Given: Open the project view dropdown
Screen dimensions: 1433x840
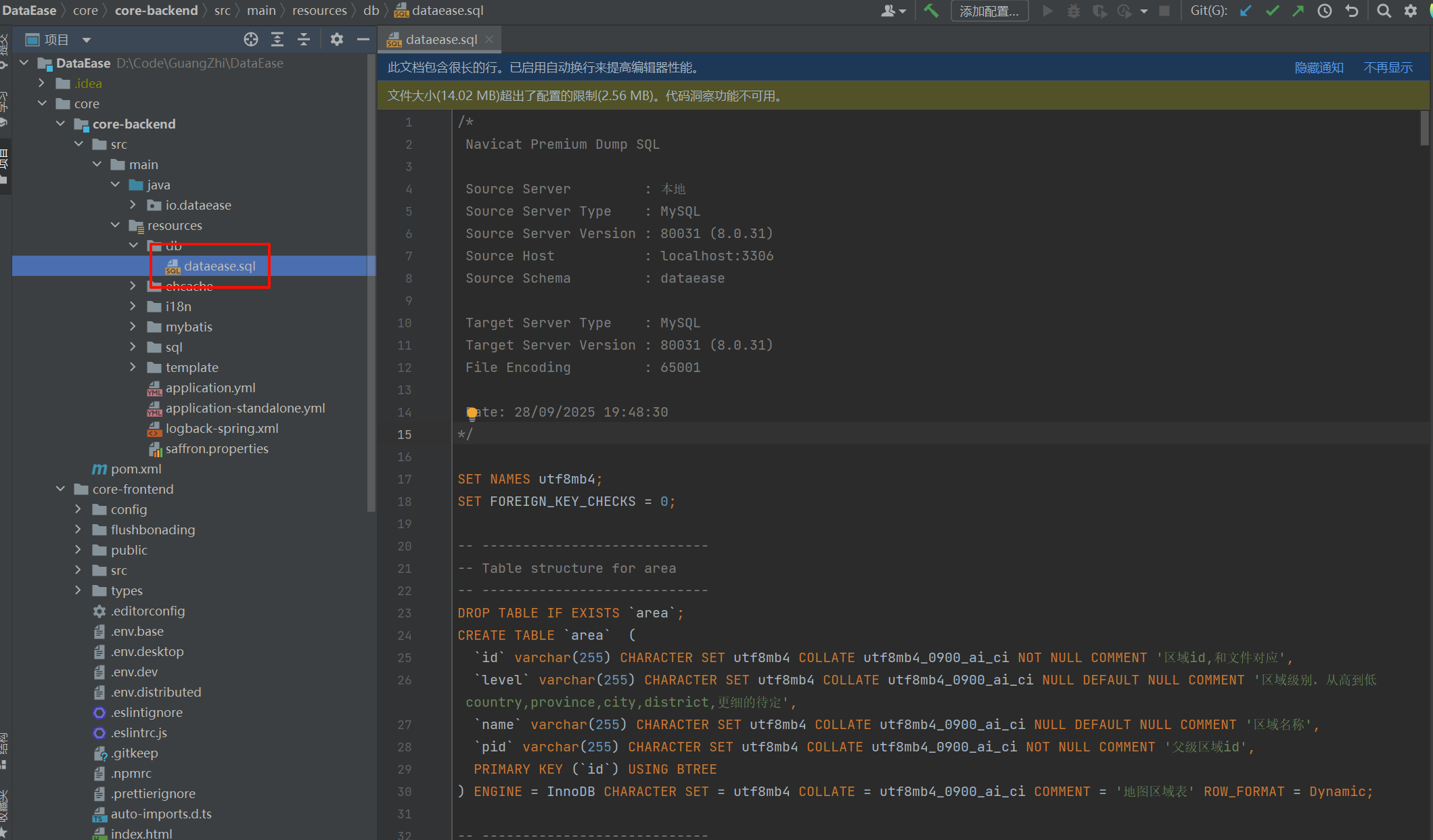Looking at the screenshot, I should (x=87, y=40).
